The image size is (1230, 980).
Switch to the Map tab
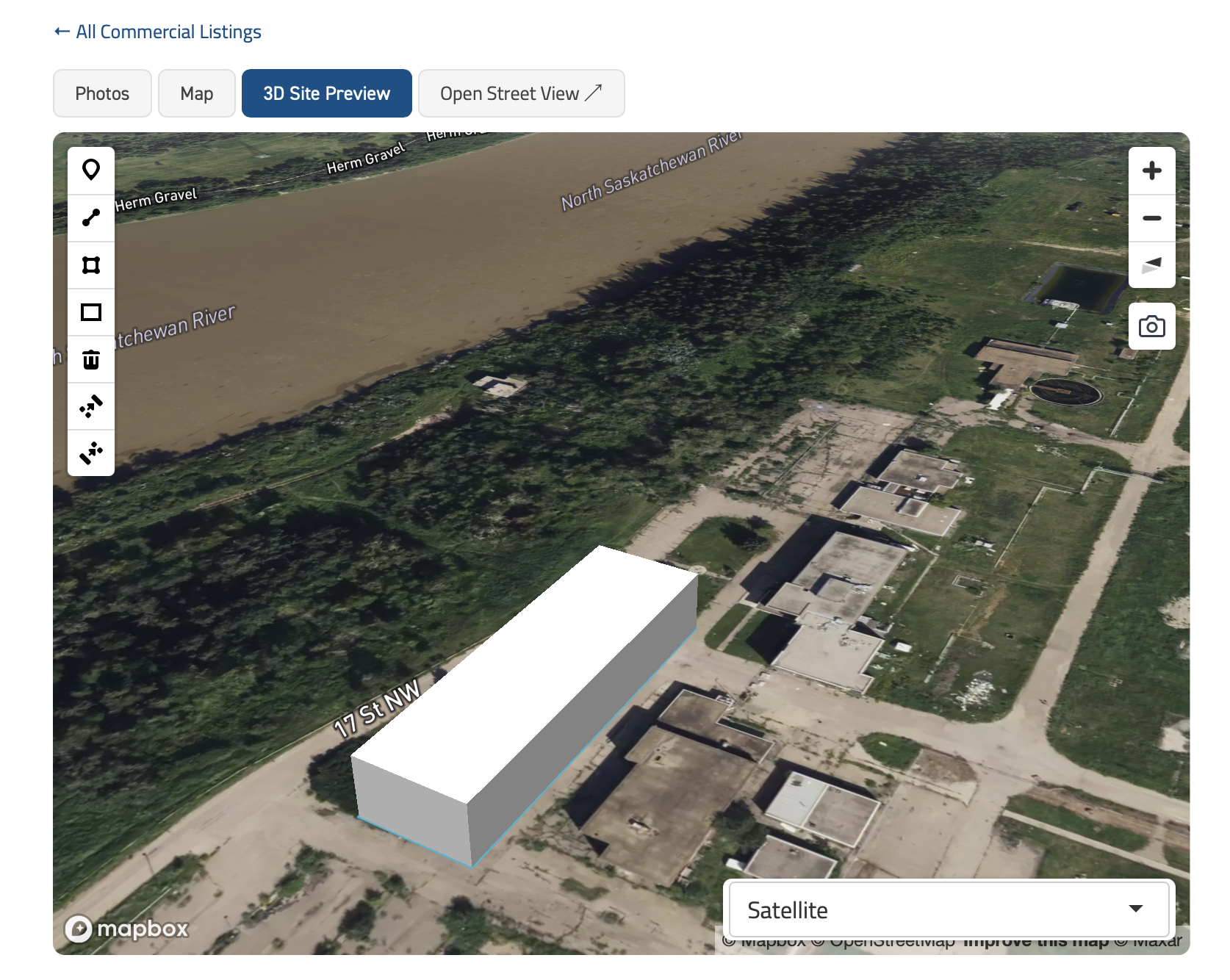tap(197, 93)
